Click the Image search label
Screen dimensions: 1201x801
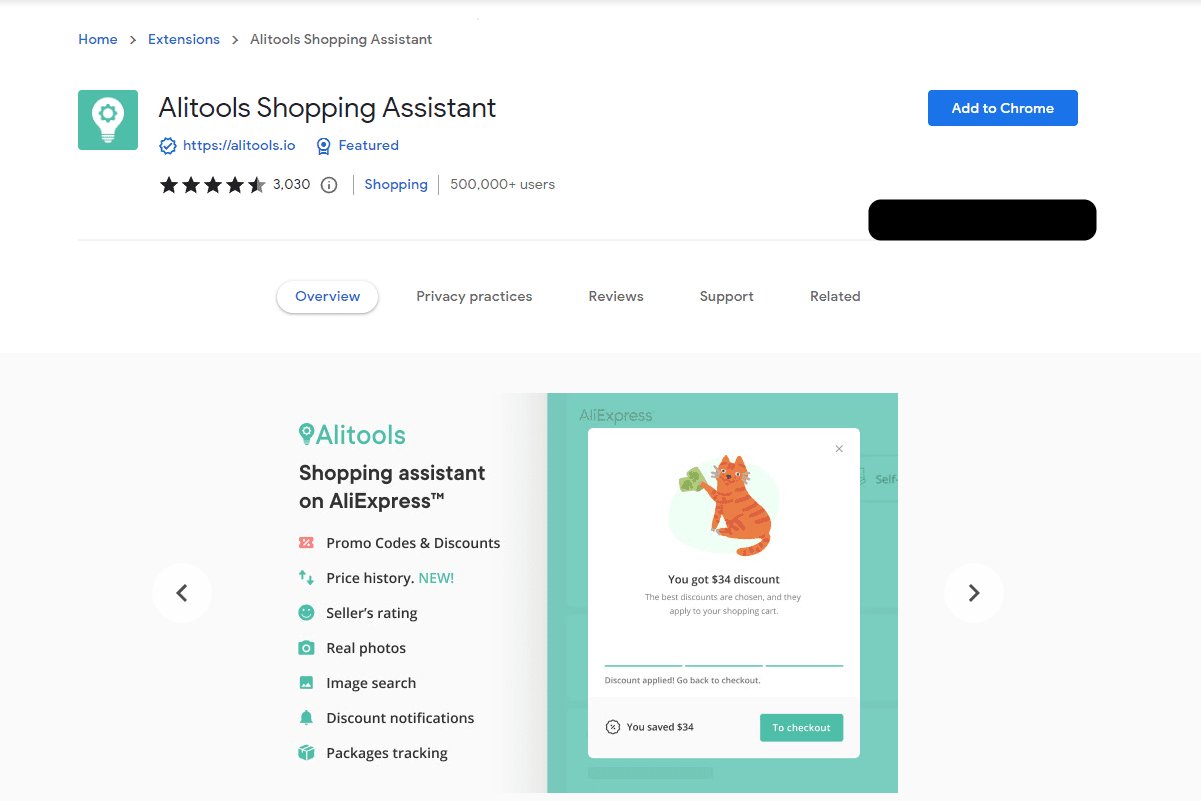371,683
